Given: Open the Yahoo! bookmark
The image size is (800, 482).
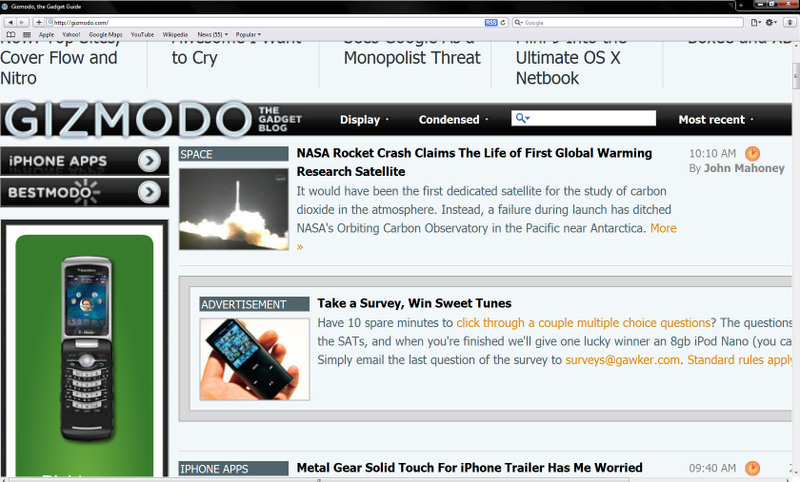Looking at the screenshot, I should (x=71, y=35).
